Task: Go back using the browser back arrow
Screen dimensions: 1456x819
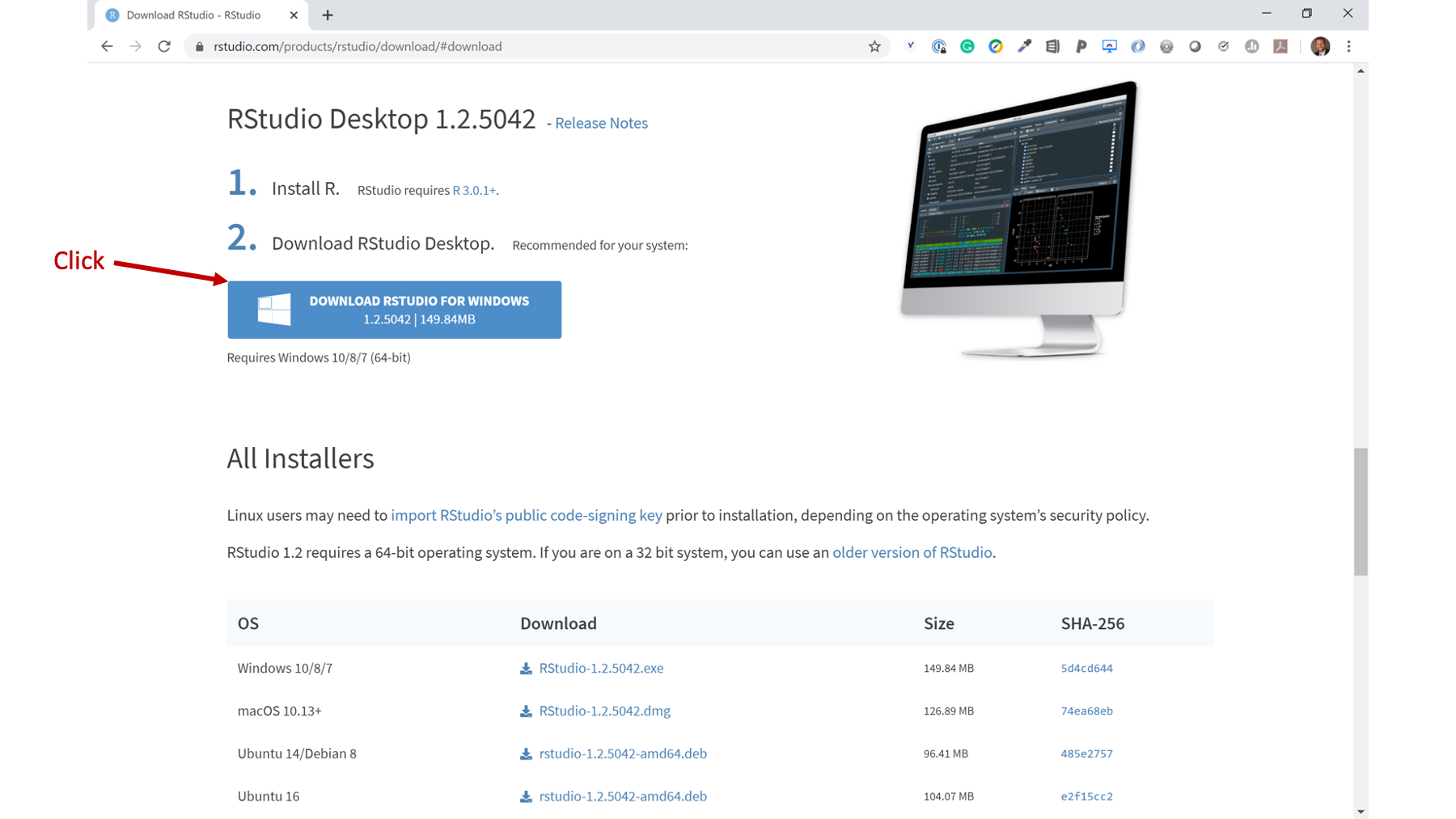Action: tap(107, 46)
